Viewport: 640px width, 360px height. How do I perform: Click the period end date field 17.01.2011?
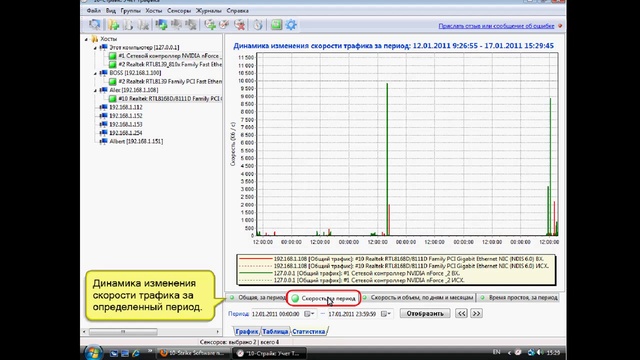(353, 314)
